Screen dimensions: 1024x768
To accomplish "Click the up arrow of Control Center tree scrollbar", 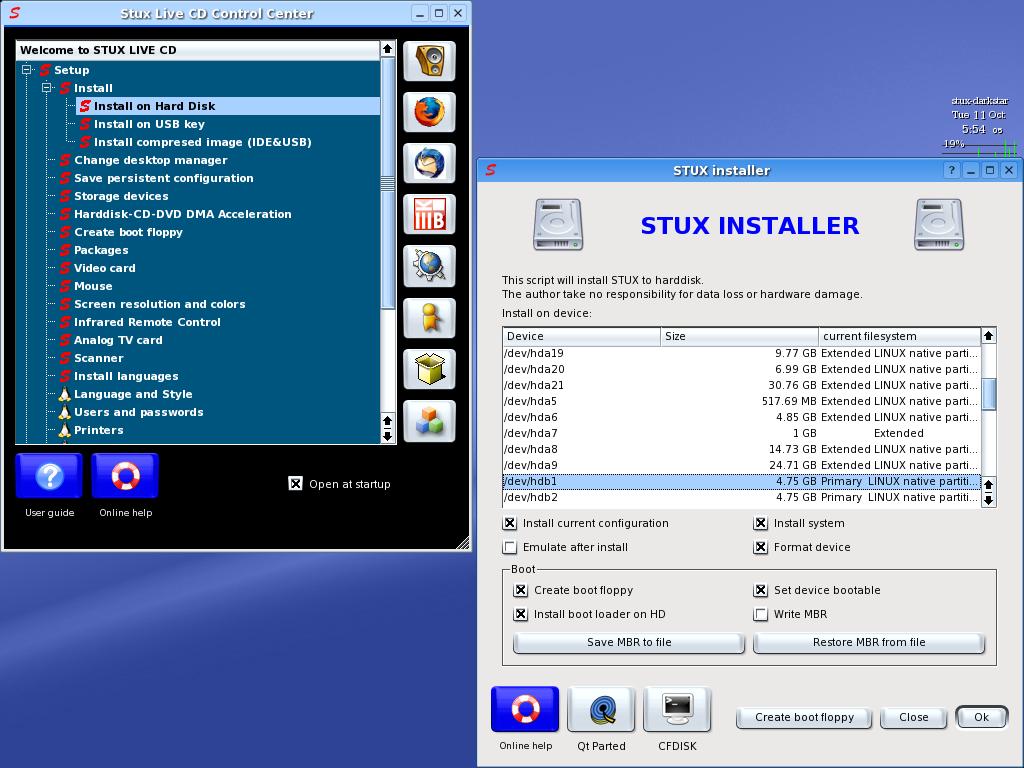I will 387,48.
